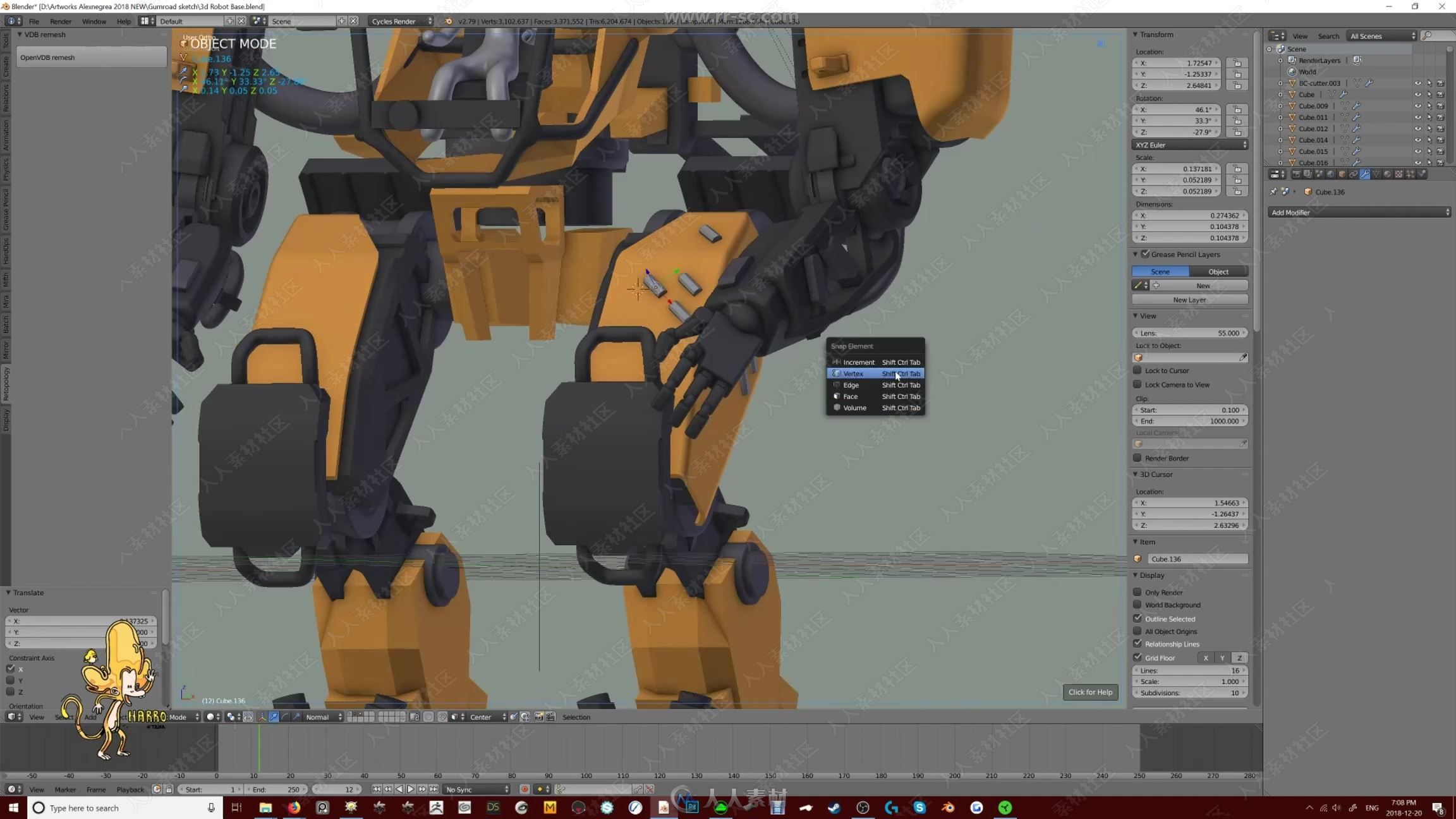This screenshot has width=1456, height=819.
Task: Open the Particles properties tab
Action: click(1410, 174)
